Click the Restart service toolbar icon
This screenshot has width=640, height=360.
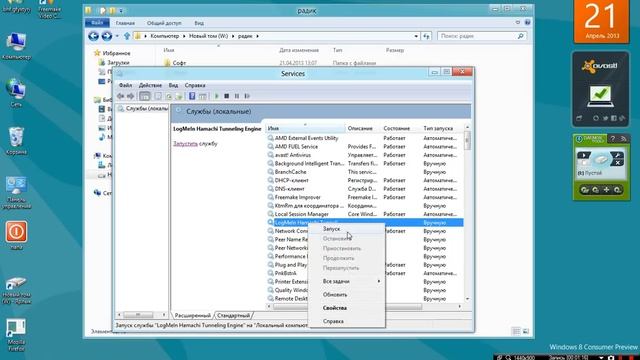247,96
